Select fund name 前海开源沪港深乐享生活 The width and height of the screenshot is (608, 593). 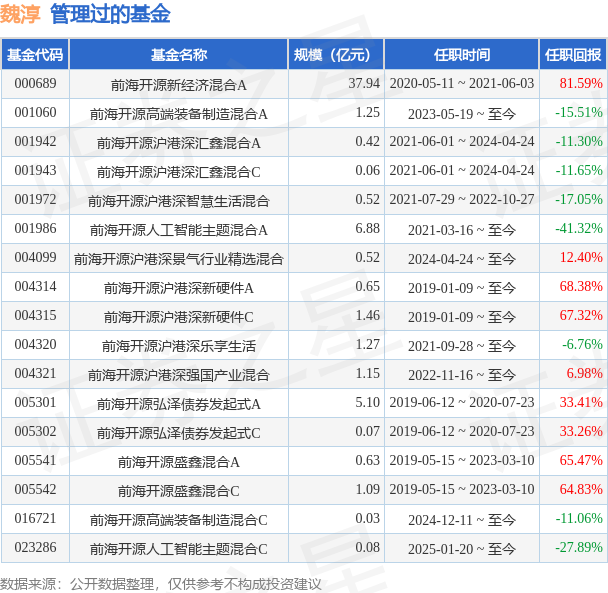tap(179, 346)
